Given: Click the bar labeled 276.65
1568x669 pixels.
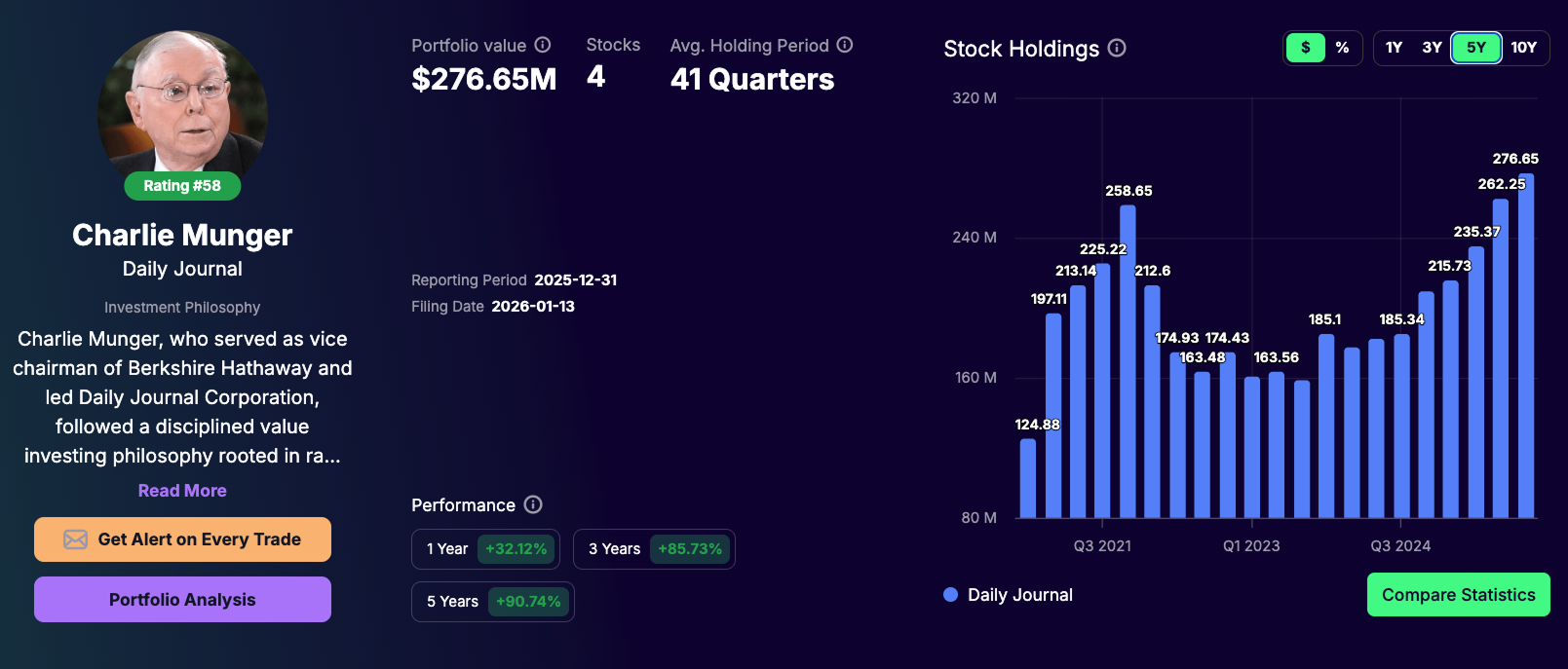Looking at the screenshot, I should pyautogui.click(x=1526, y=346).
